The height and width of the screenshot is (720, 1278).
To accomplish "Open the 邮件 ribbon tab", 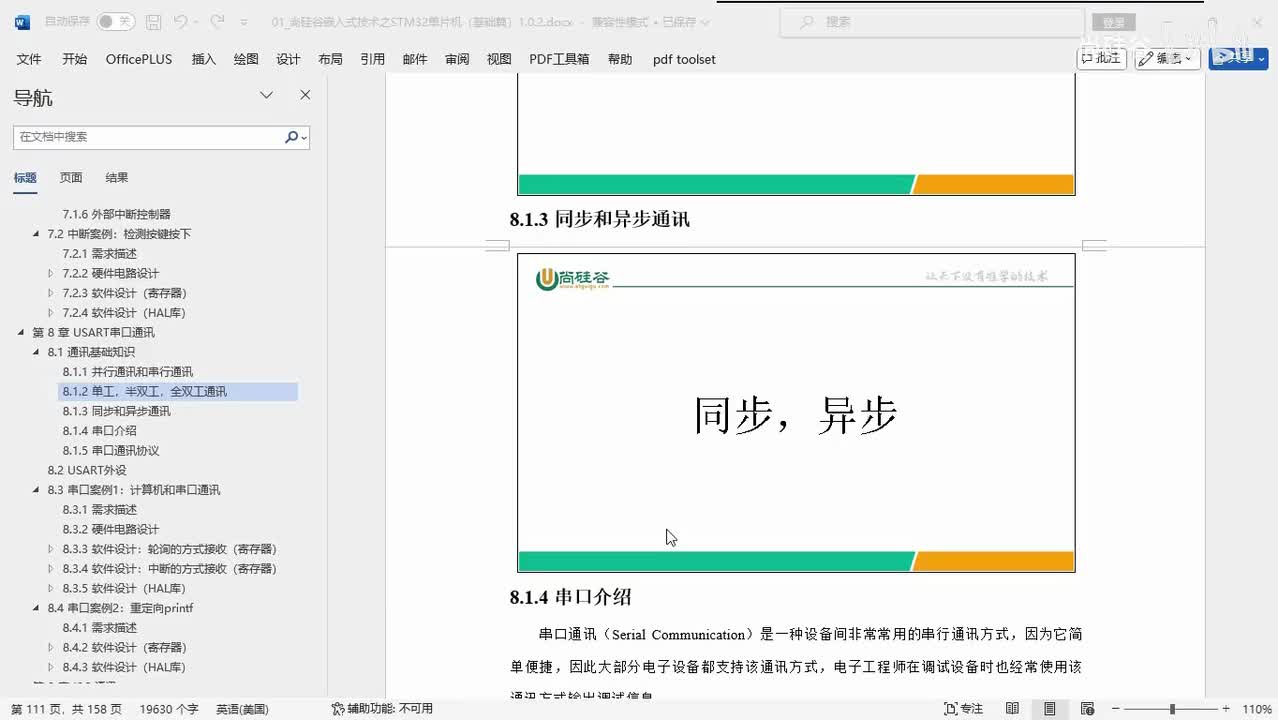I will [x=415, y=59].
